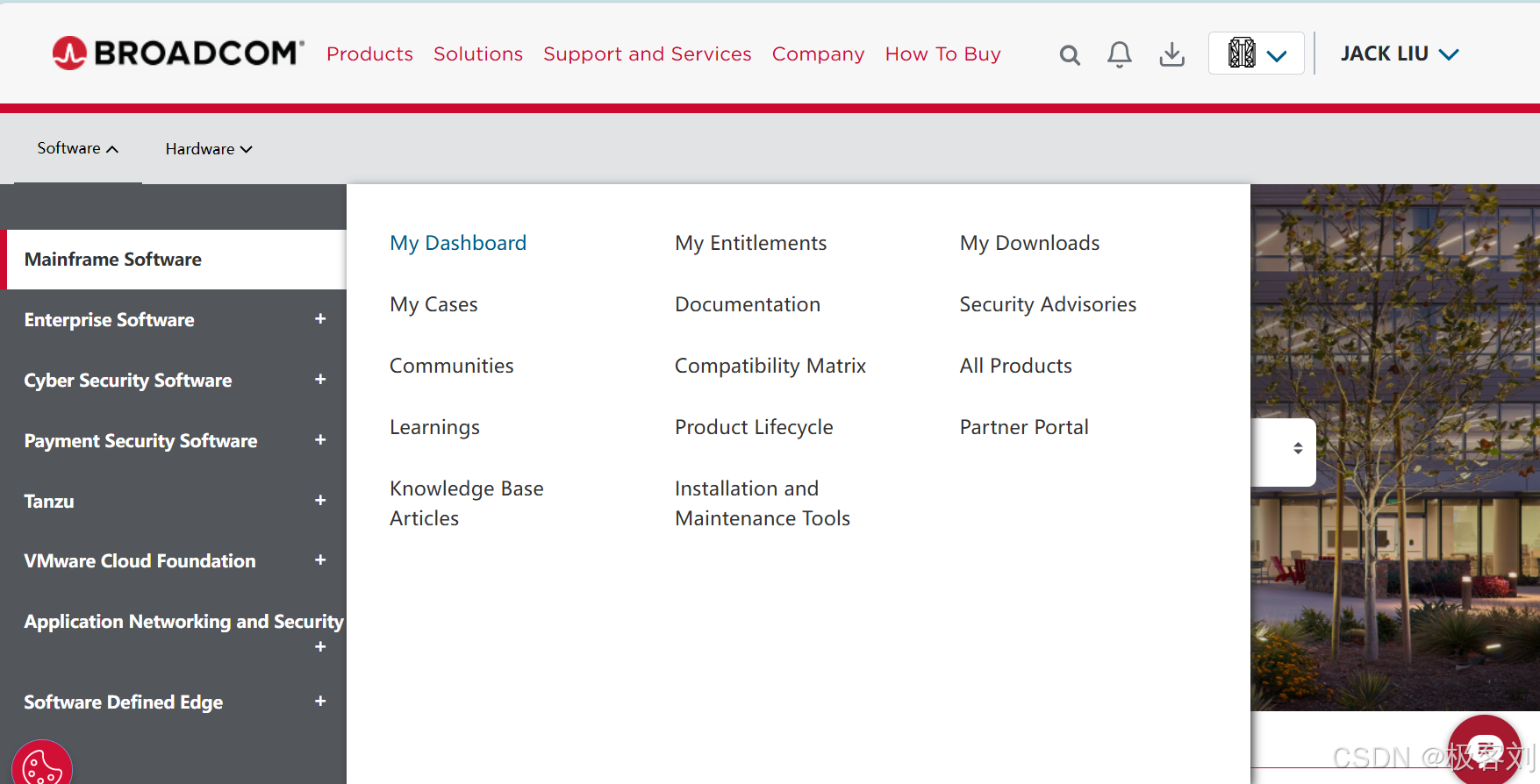Screen dimensions: 1540x784
Task: Open the JACK LIU account menu
Action: 1400,53
